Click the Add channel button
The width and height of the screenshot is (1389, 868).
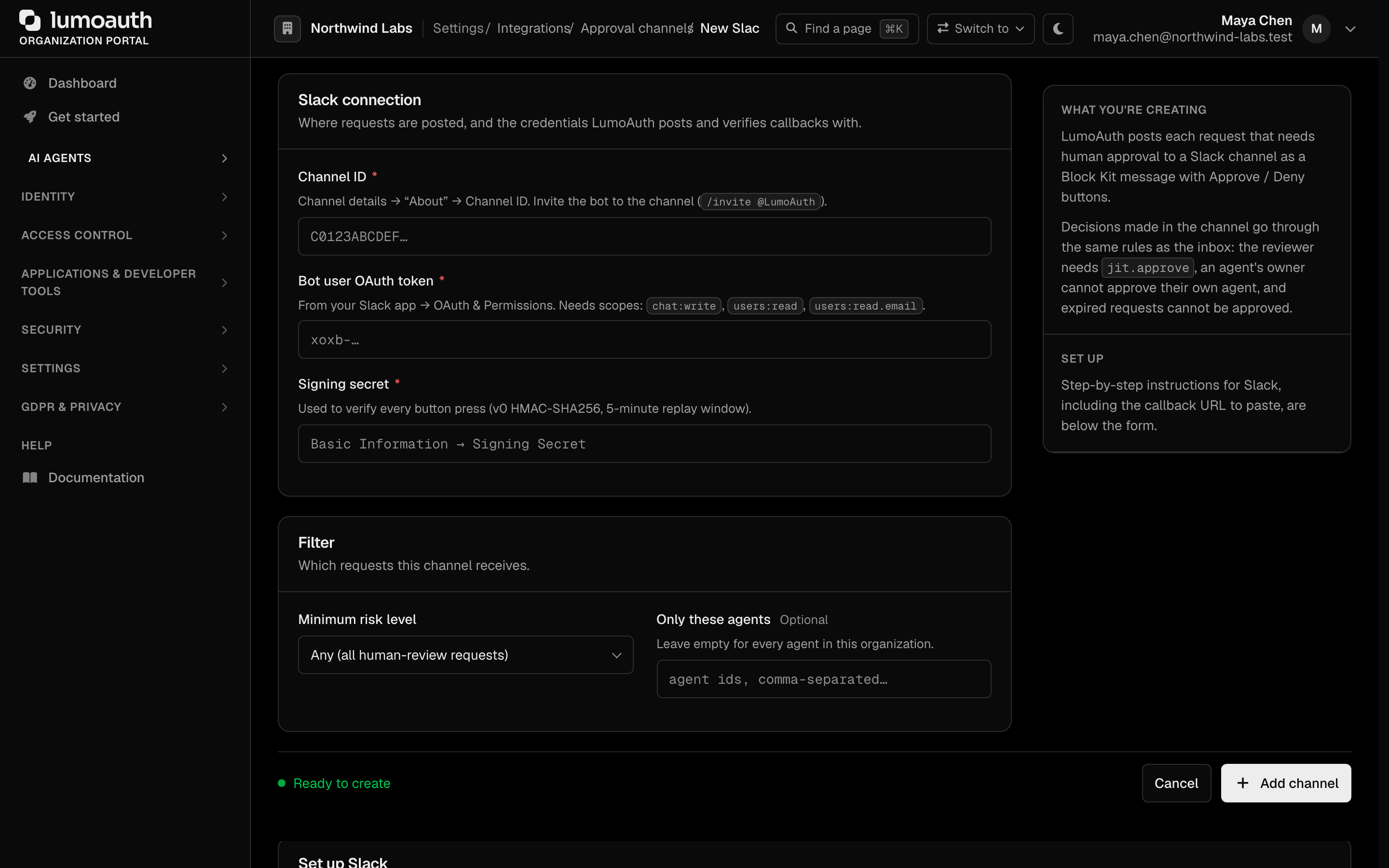(x=1286, y=783)
